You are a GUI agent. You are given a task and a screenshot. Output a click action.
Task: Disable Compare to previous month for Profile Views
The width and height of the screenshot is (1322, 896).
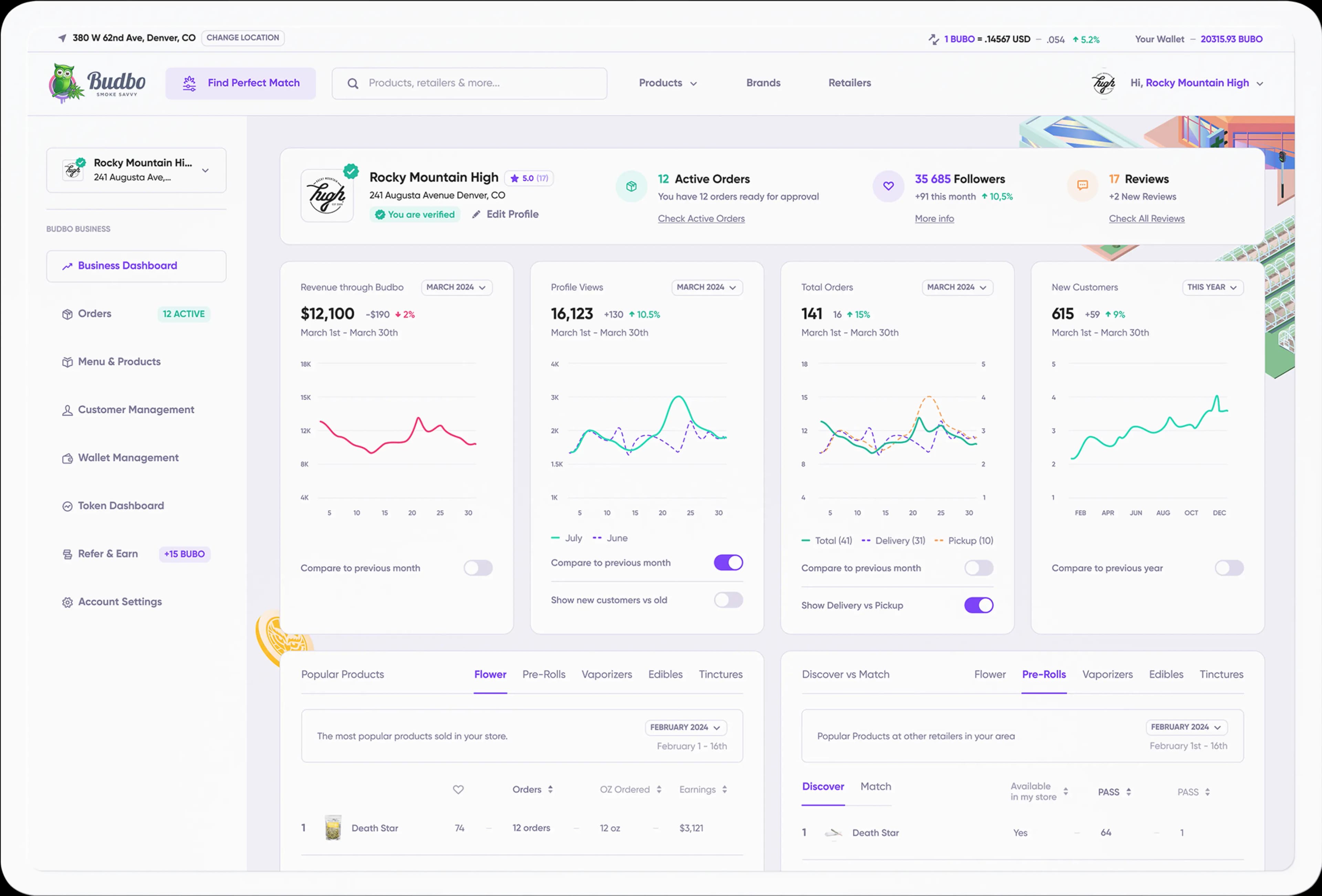[728, 563]
